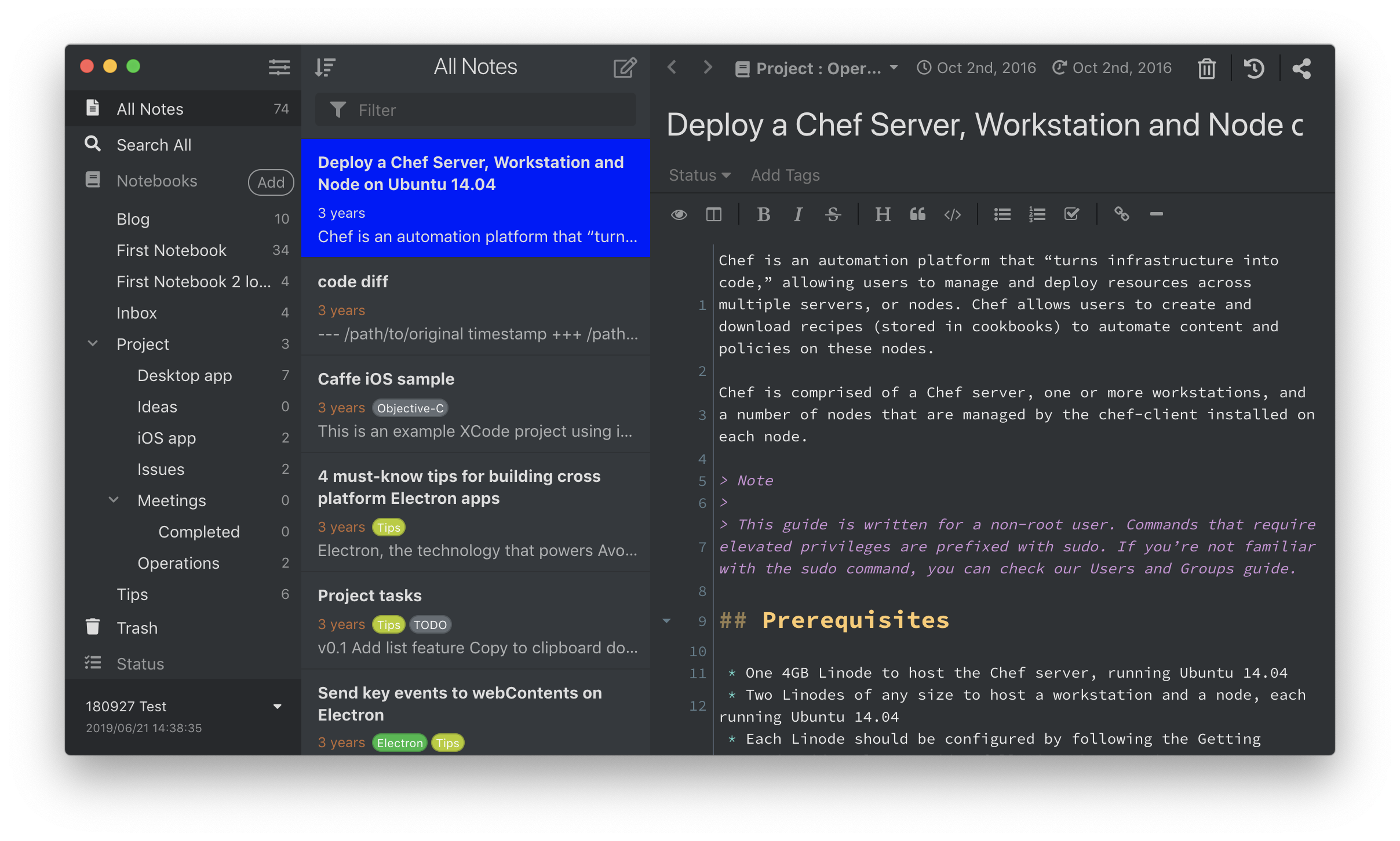Click Add Tags below the title
This screenshot has height=841, width=1400.
pyautogui.click(x=785, y=175)
